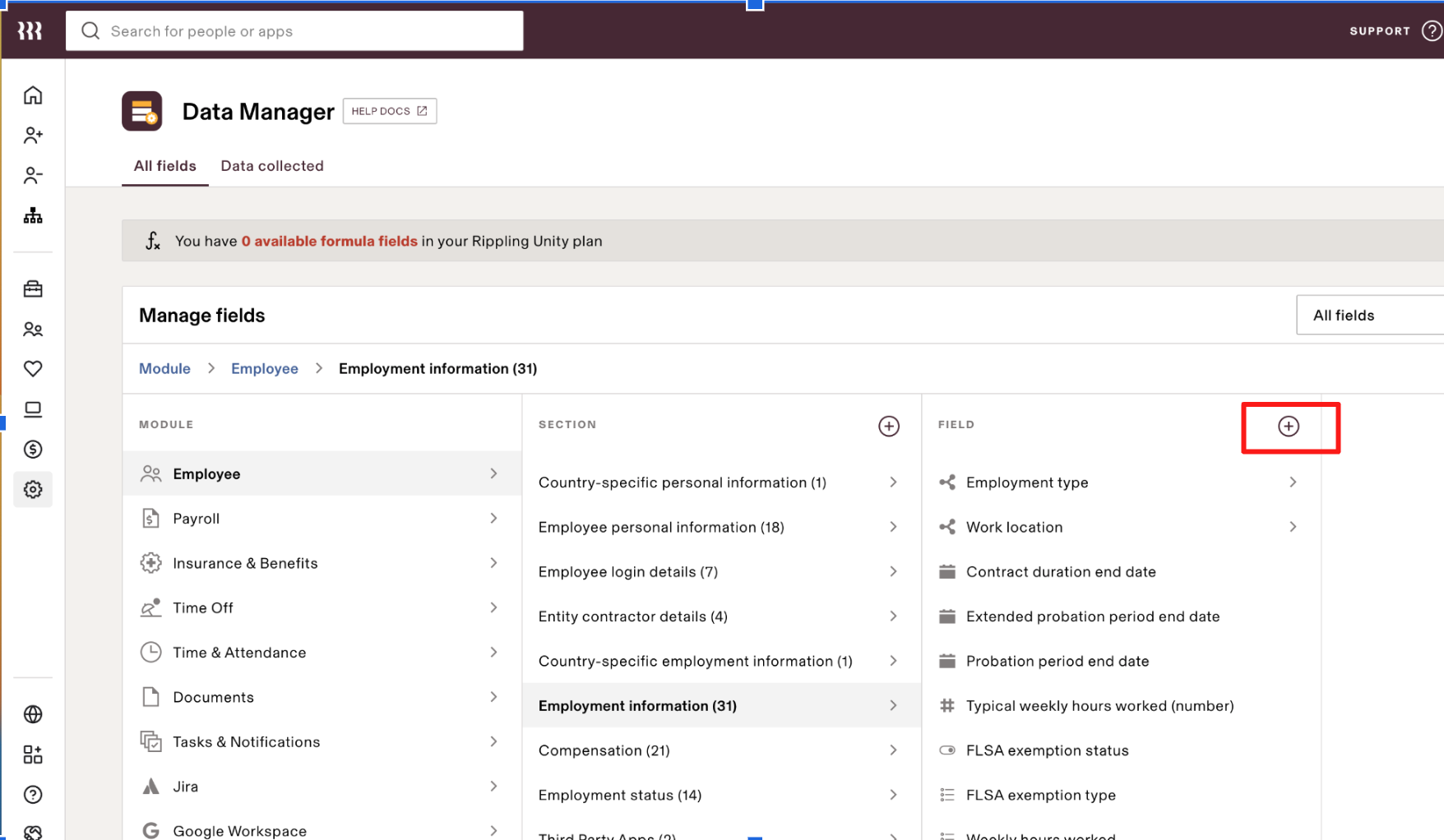Open Typical weekly hours worked (number) field
This screenshot has height=840, width=1444.
tap(1122, 706)
